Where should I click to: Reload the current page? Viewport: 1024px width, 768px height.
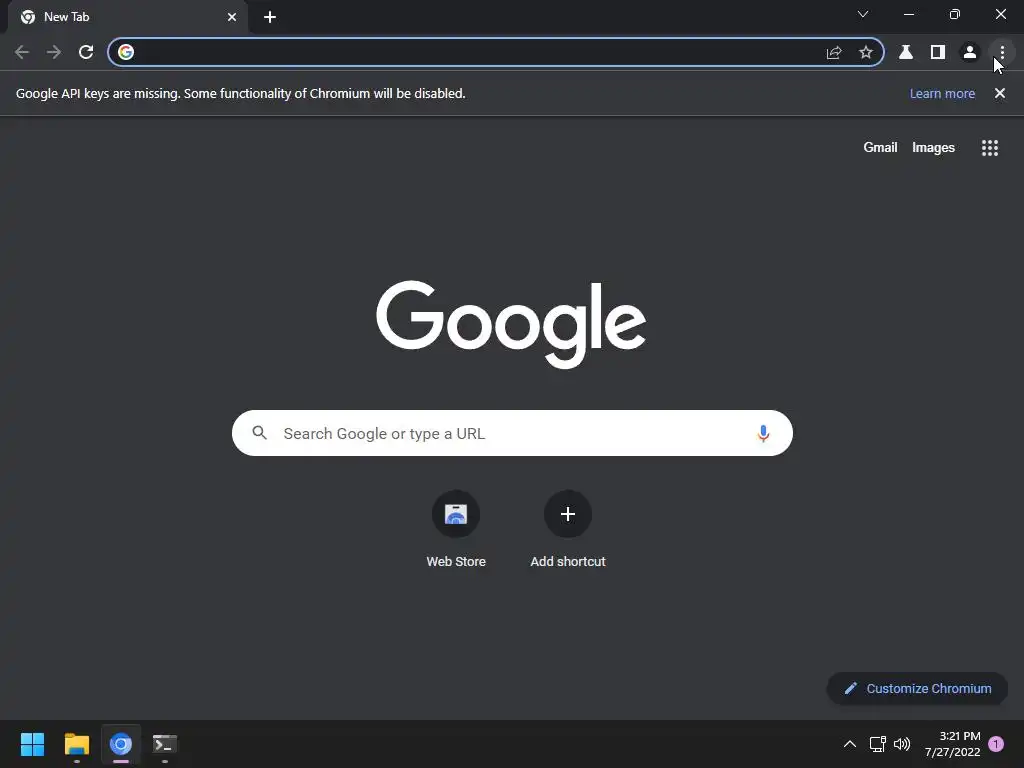coord(86,52)
